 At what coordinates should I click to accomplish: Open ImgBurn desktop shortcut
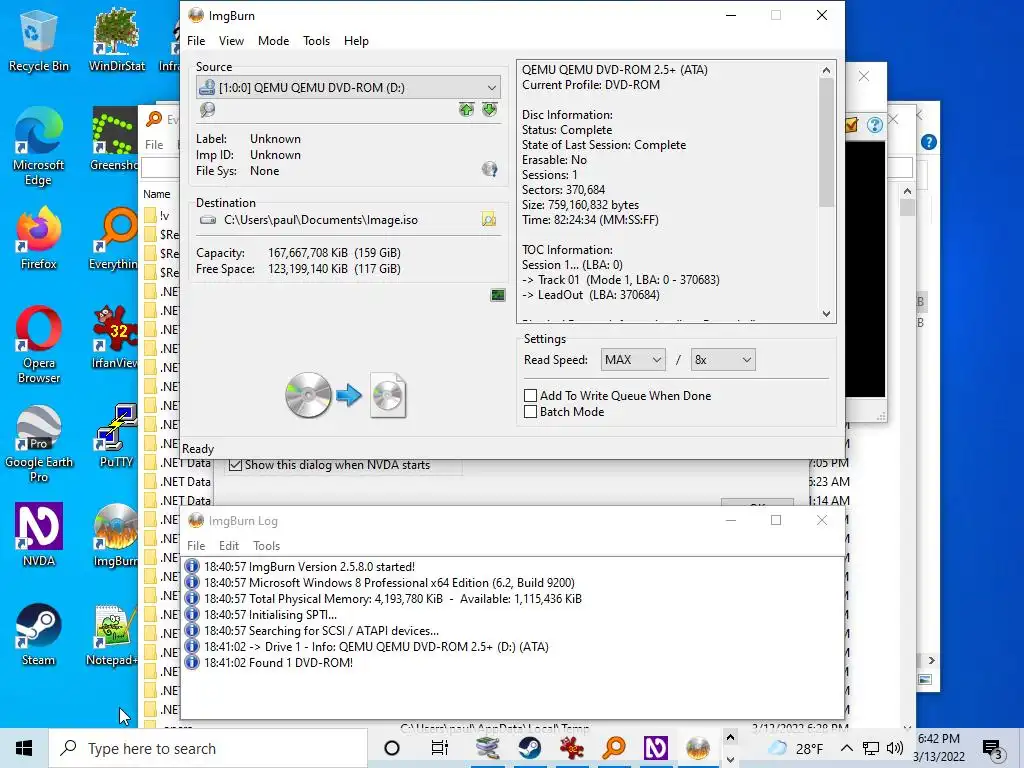click(x=115, y=536)
